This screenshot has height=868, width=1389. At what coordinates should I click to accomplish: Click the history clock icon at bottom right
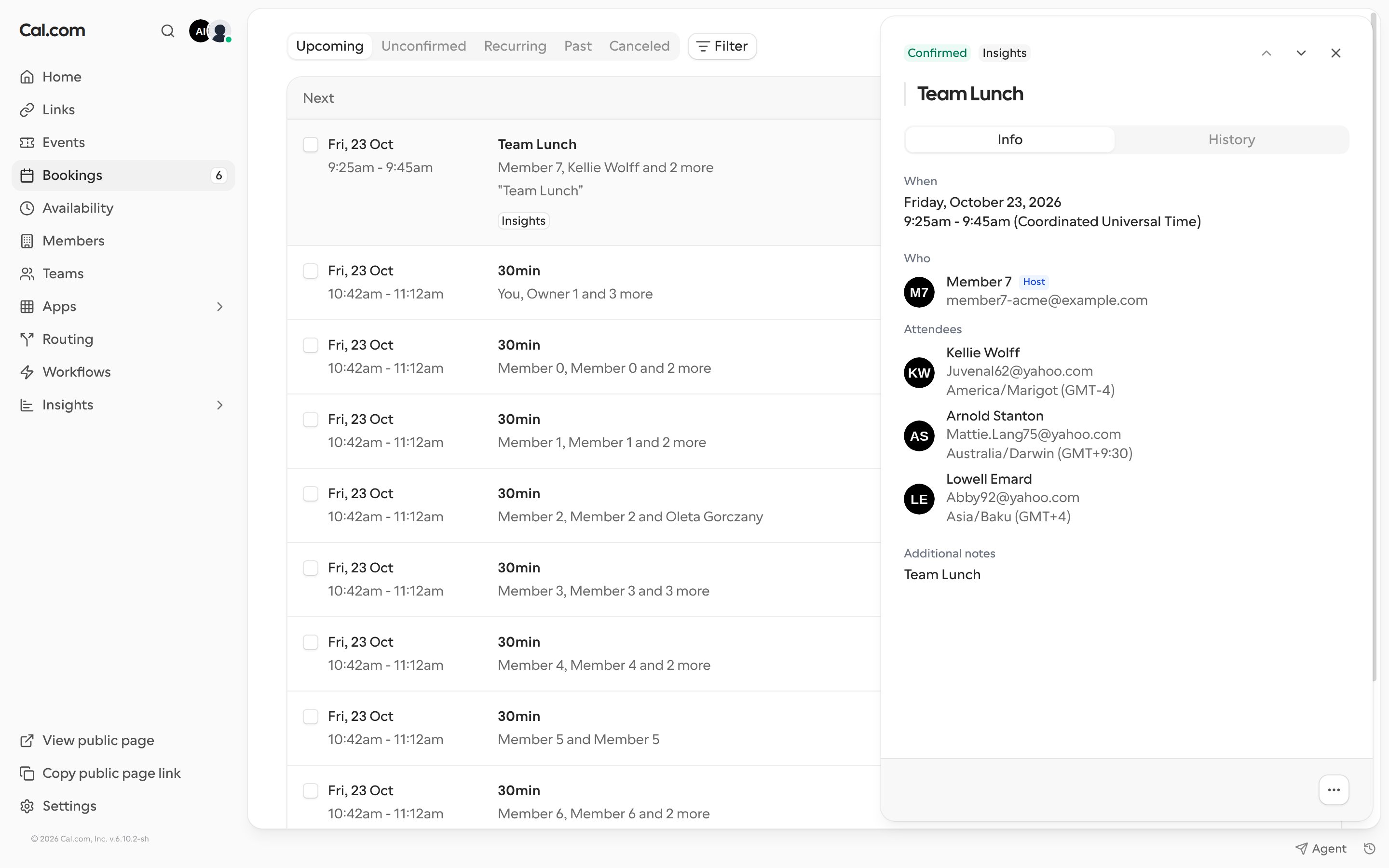(x=1370, y=849)
